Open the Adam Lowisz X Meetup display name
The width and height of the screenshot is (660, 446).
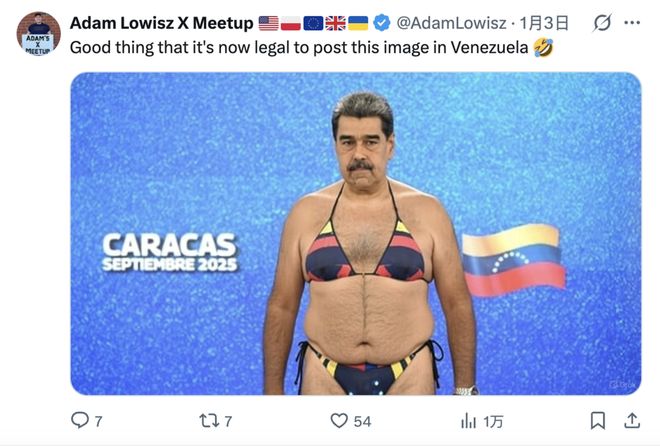(162, 23)
